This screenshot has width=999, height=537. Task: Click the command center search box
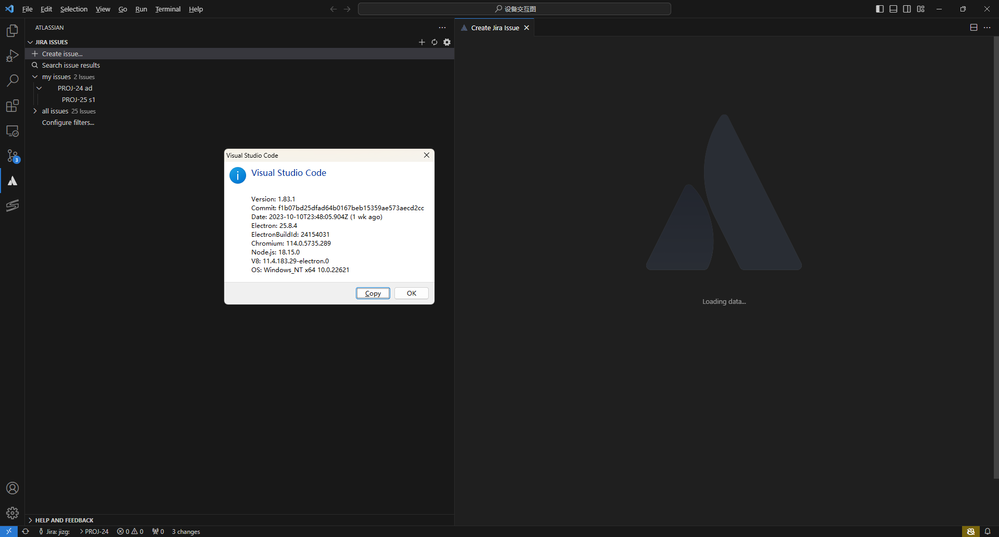click(514, 9)
